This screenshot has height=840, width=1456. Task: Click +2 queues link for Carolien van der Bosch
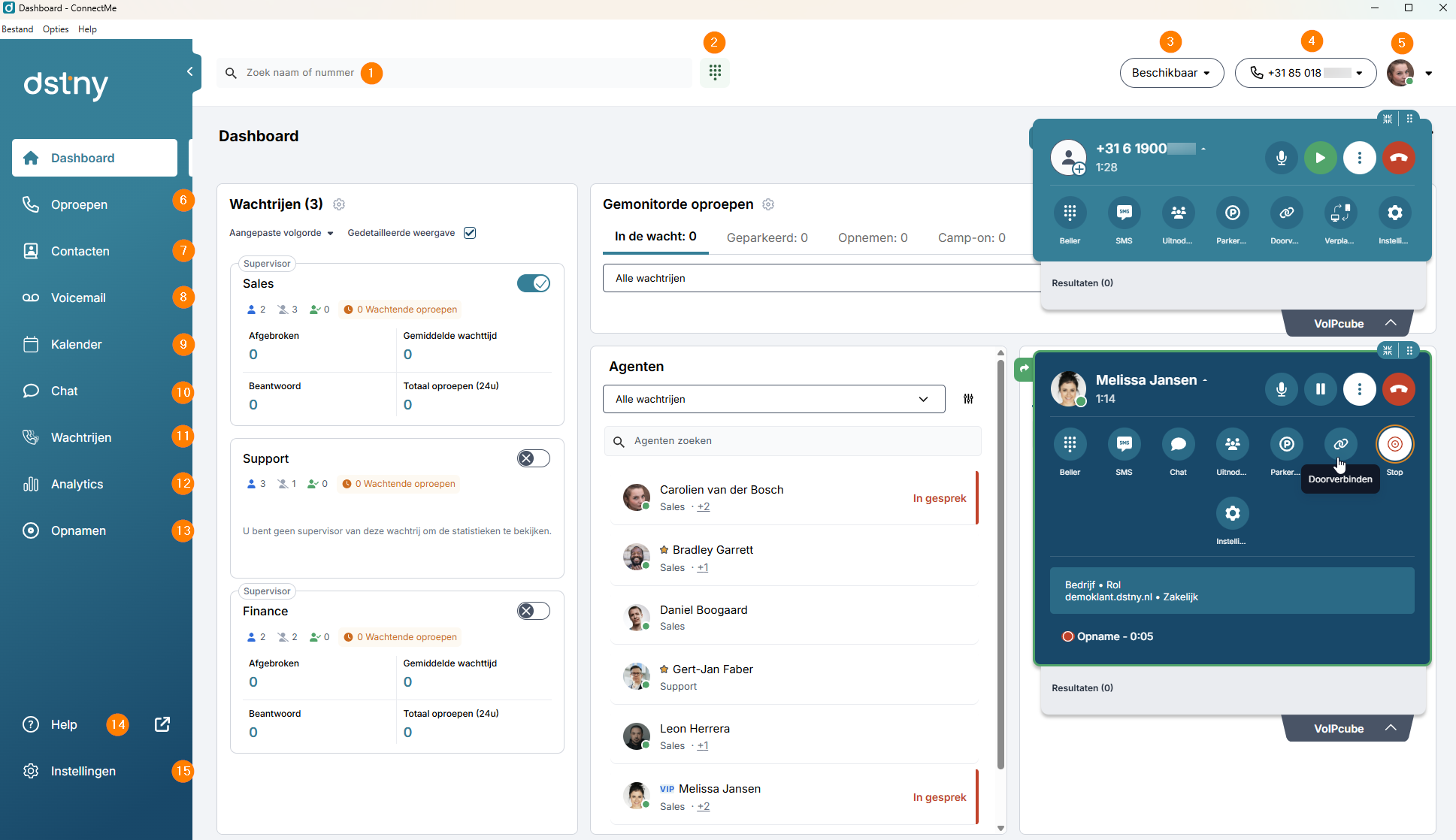pos(704,507)
